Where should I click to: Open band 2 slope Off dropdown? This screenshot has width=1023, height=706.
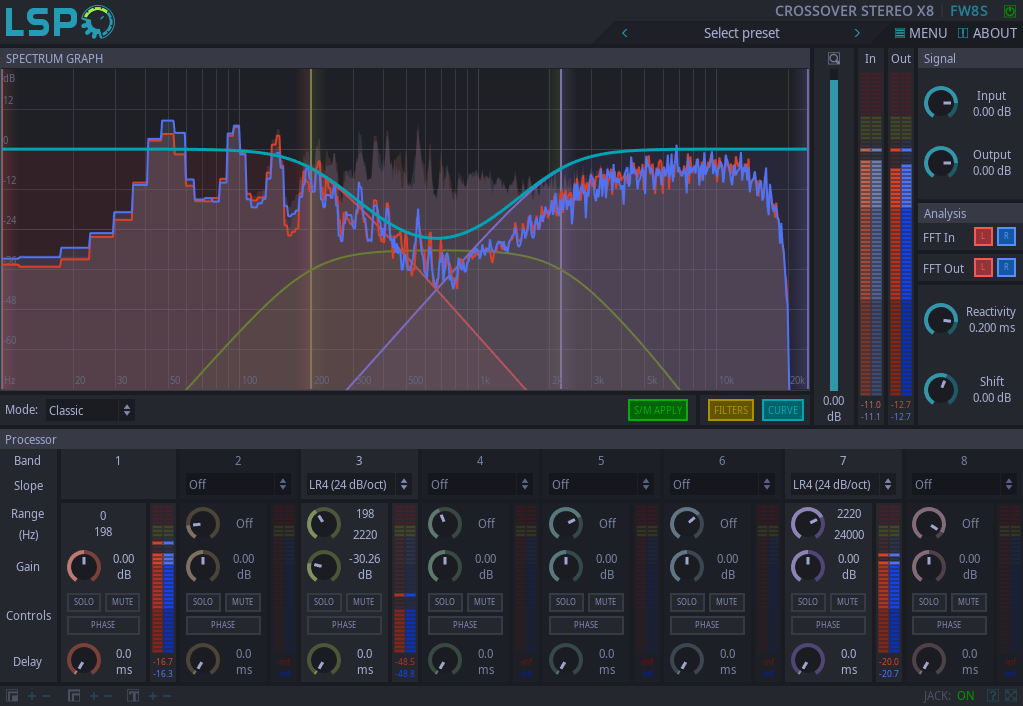238,484
